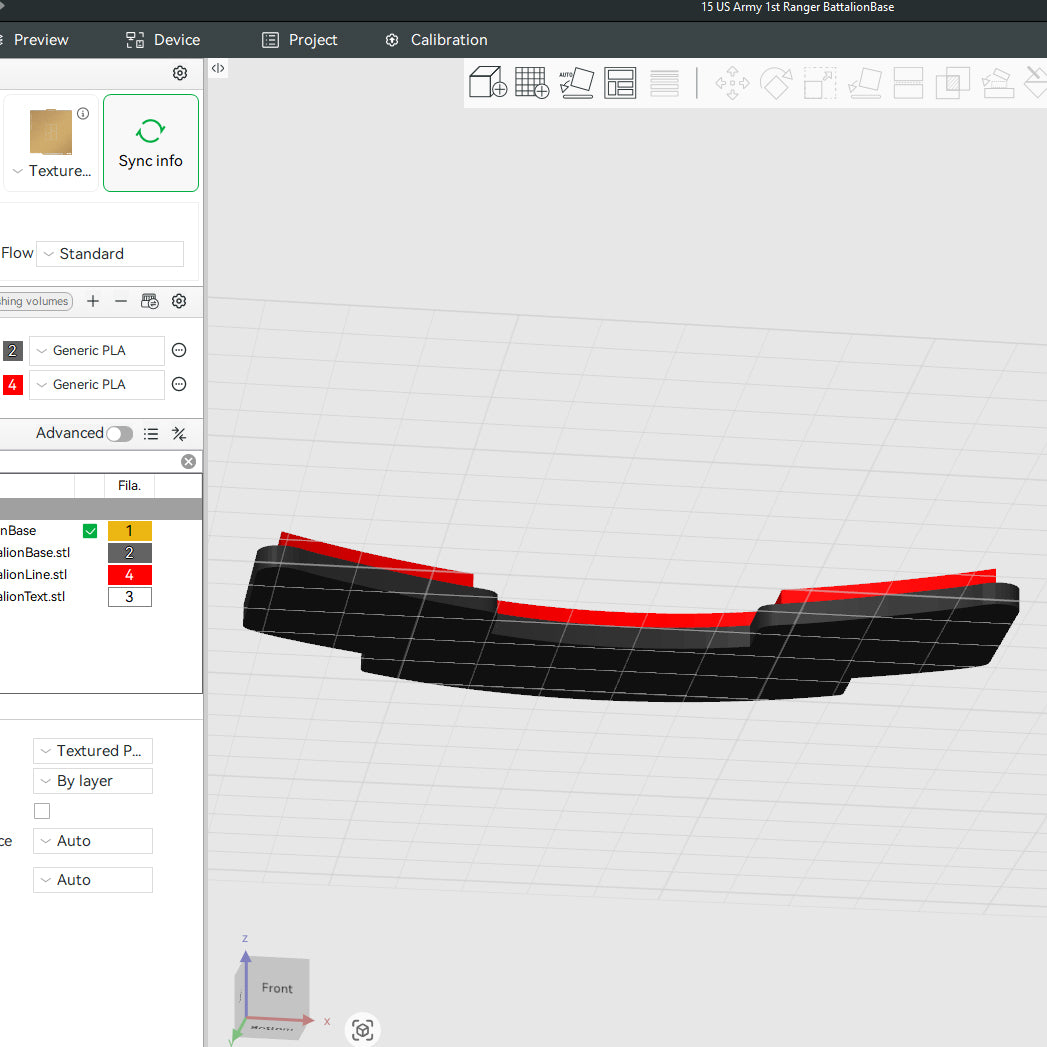Open the flushing volumes settings gear
This screenshot has height=1047, width=1047.
[179, 301]
